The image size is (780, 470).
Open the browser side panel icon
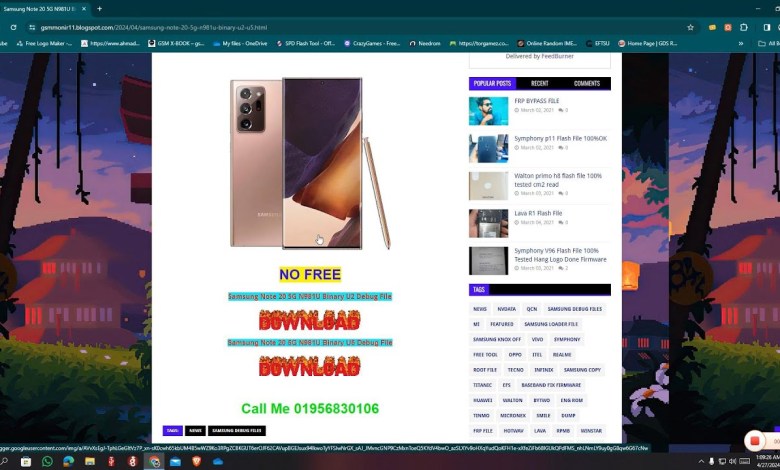767,27
